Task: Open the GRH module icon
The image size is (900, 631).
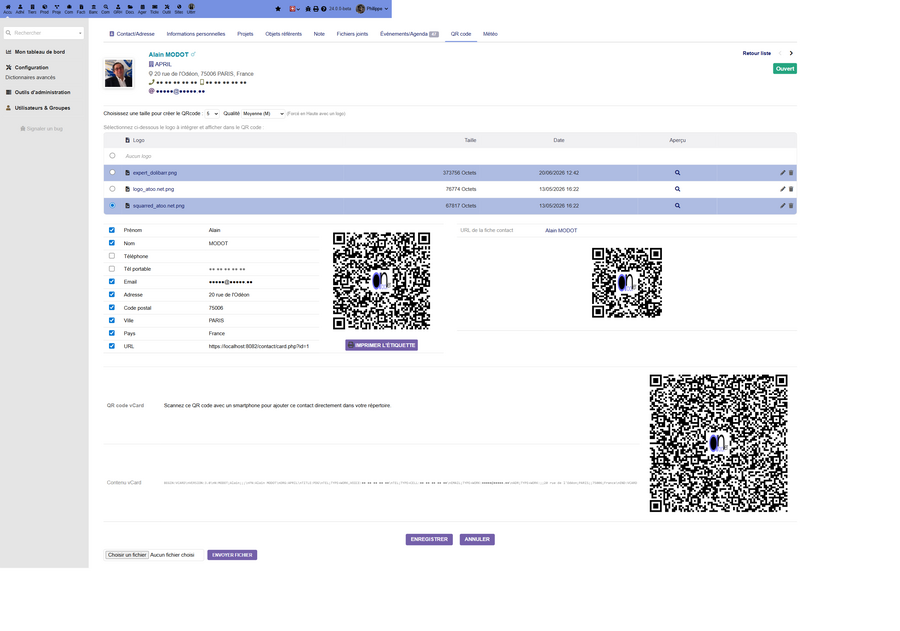Action: (118, 9)
